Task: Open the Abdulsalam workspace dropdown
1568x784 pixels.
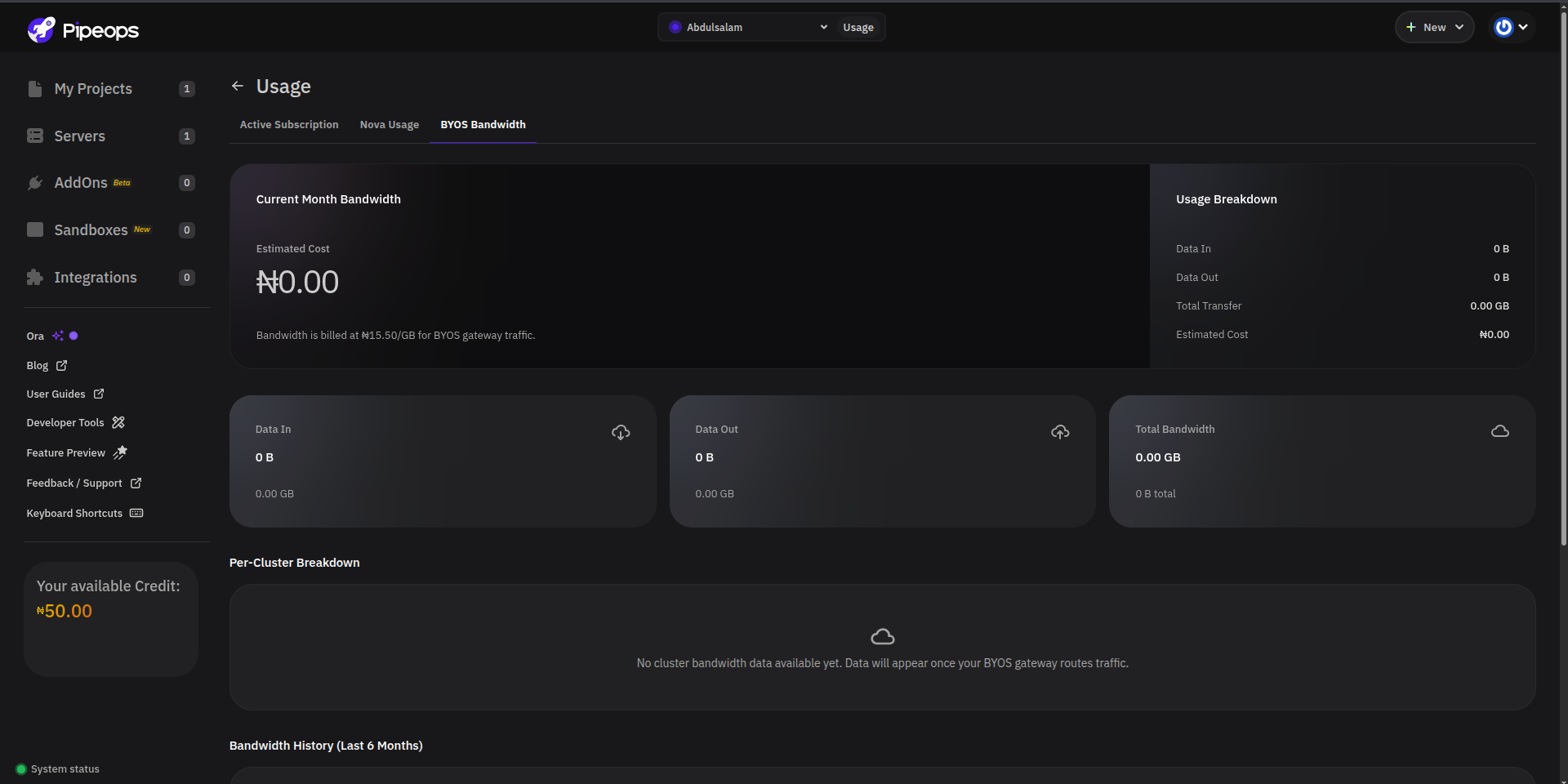Action: point(748,27)
